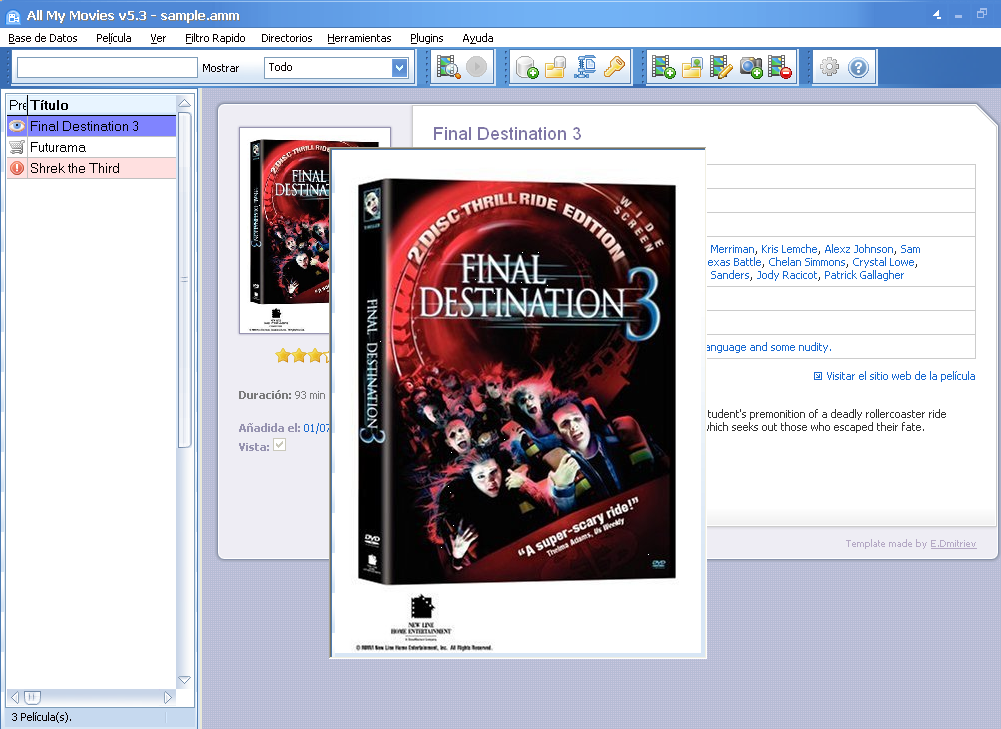
Task: Click the folder with picture import icon
Action: click(692, 67)
